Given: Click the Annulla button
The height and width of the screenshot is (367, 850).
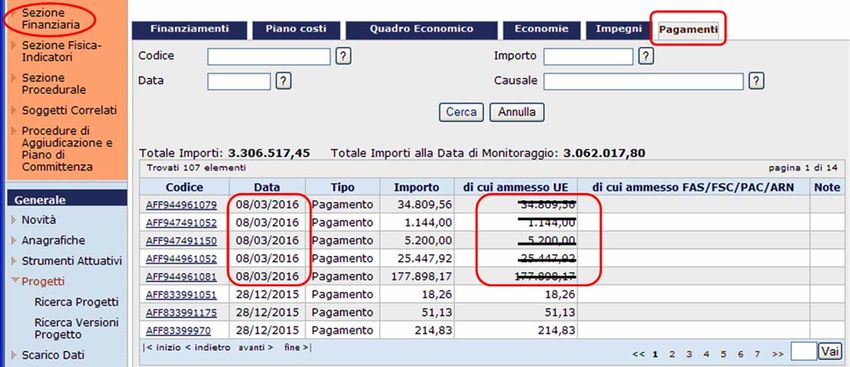Looking at the screenshot, I should 517,112.
